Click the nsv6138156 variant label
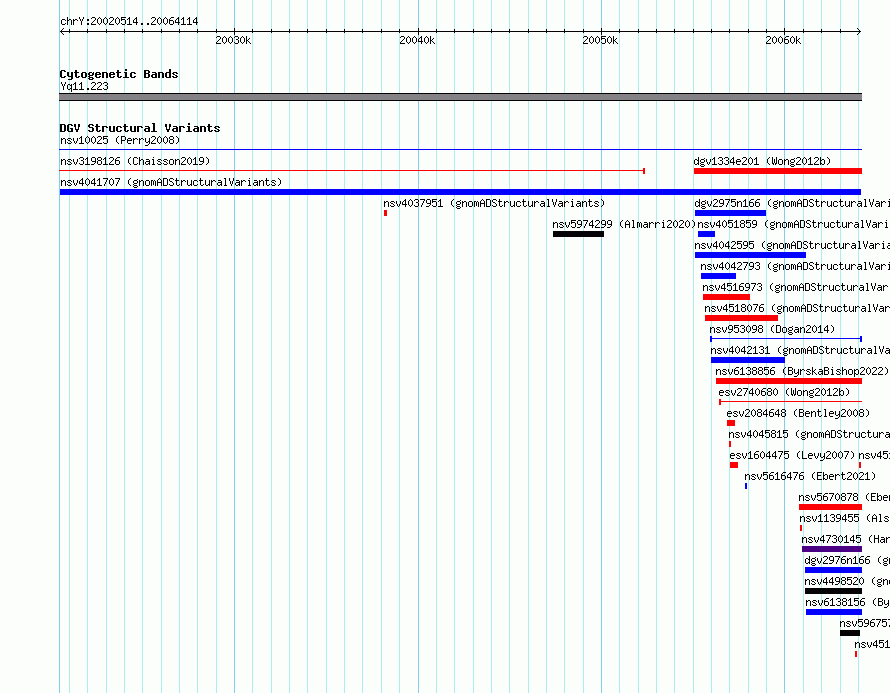Image resolution: width=890 pixels, height=693 pixels. click(x=847, y=602)
